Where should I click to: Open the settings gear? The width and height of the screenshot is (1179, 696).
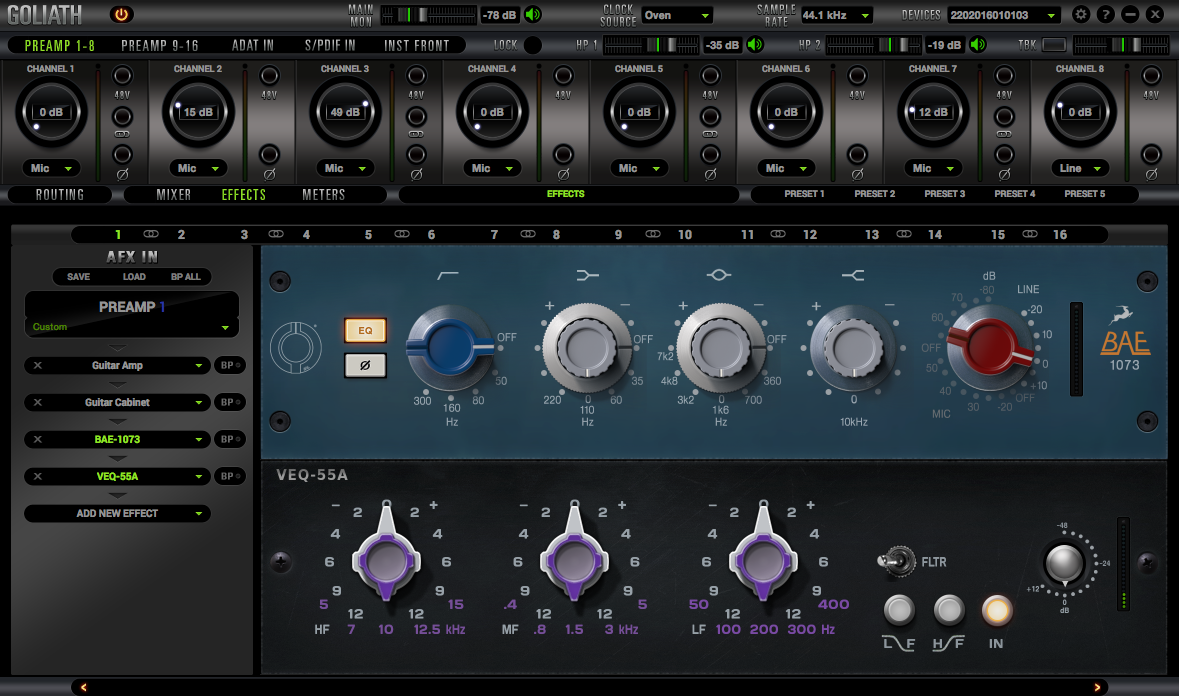pyautogui.click(x=1080, y=14)
